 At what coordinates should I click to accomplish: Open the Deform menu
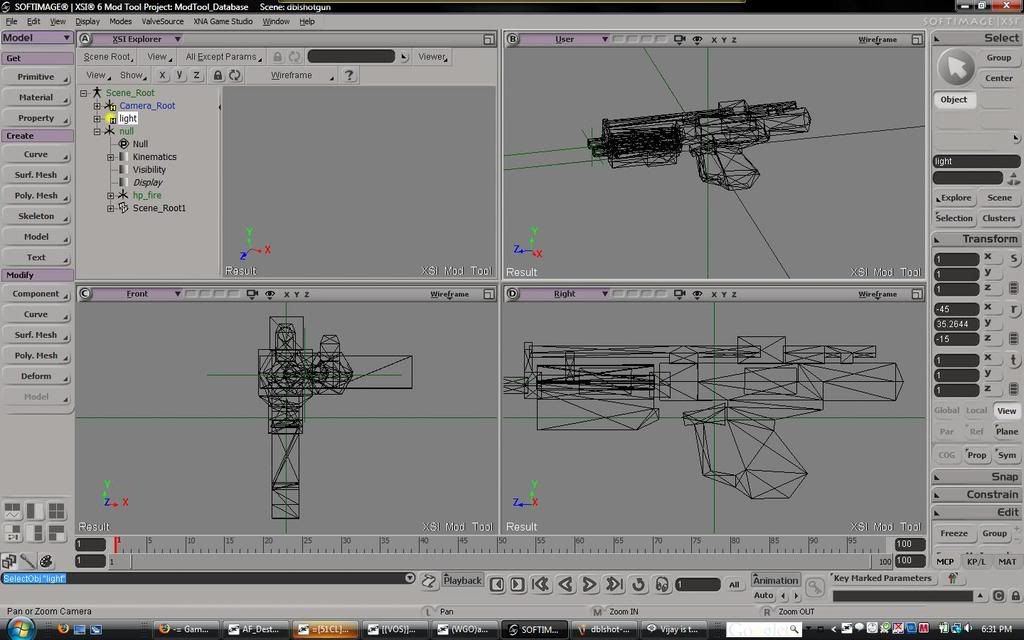(37, 376)
